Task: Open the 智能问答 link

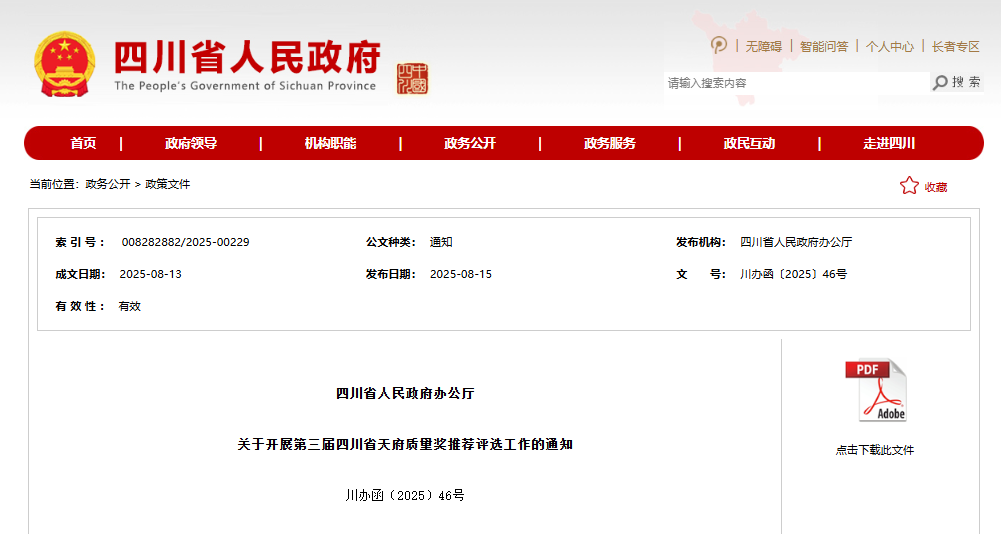Action: [x=824, y=47]
